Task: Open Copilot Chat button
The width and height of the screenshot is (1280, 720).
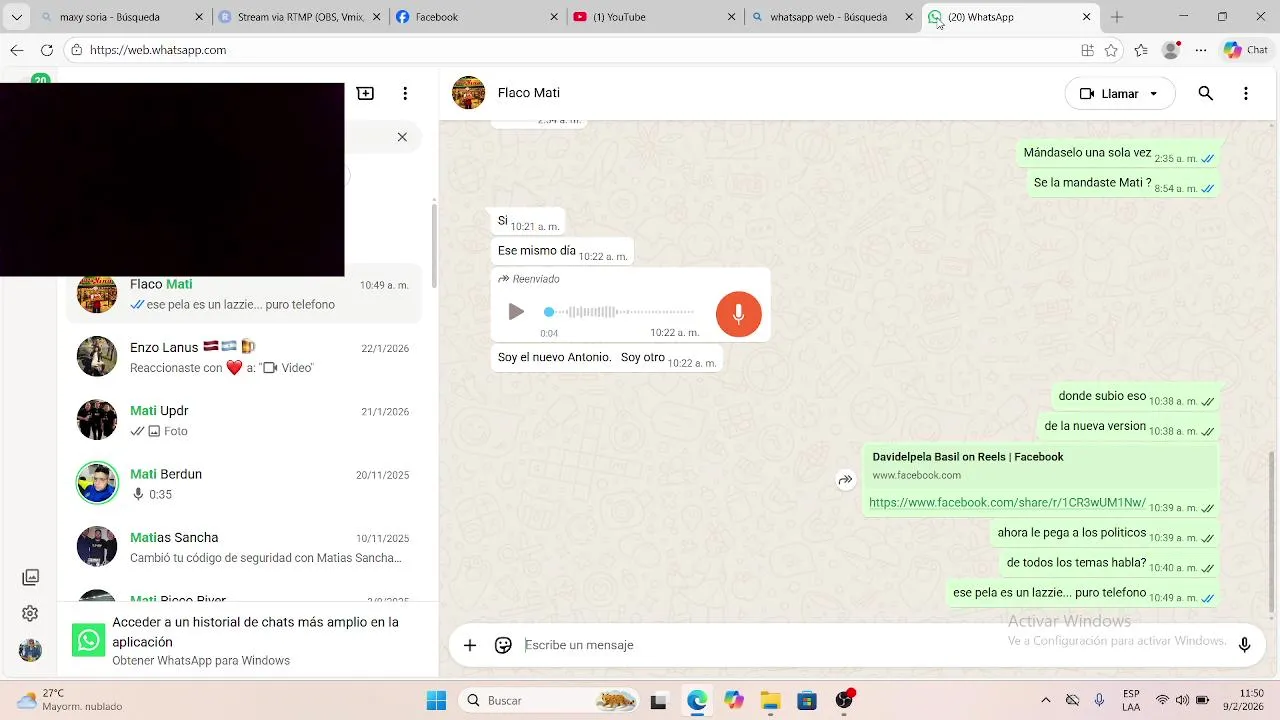Action: click(x=1246, y=50)
